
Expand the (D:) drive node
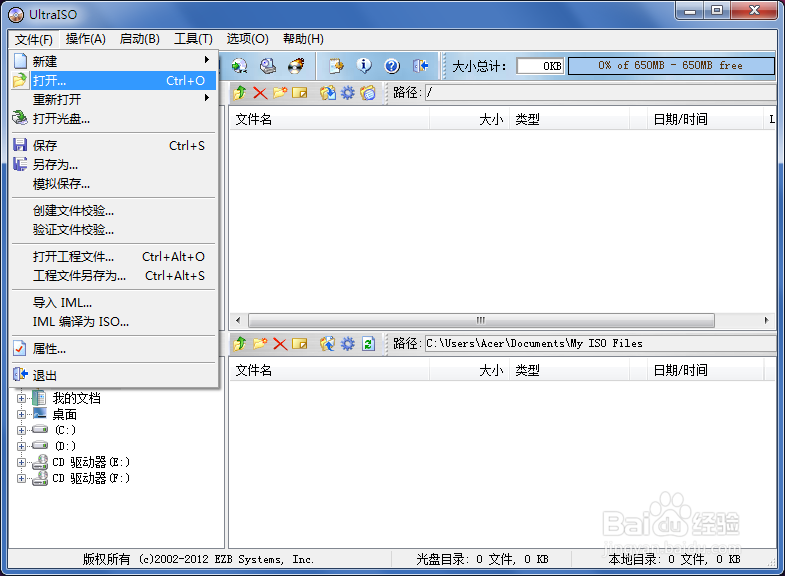(x=21, y=446)
